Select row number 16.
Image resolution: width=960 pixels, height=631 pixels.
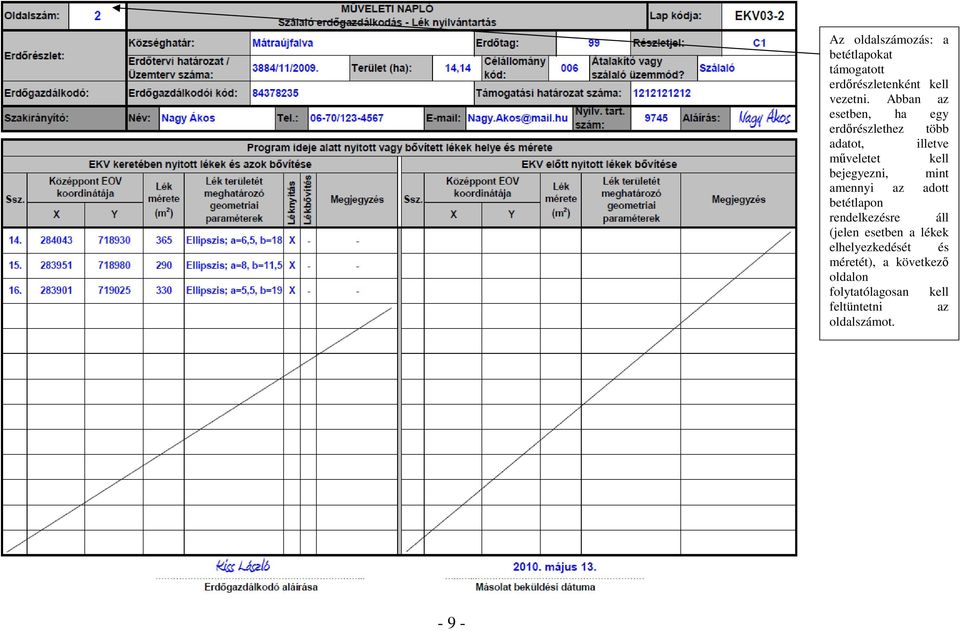pos(15,291)
